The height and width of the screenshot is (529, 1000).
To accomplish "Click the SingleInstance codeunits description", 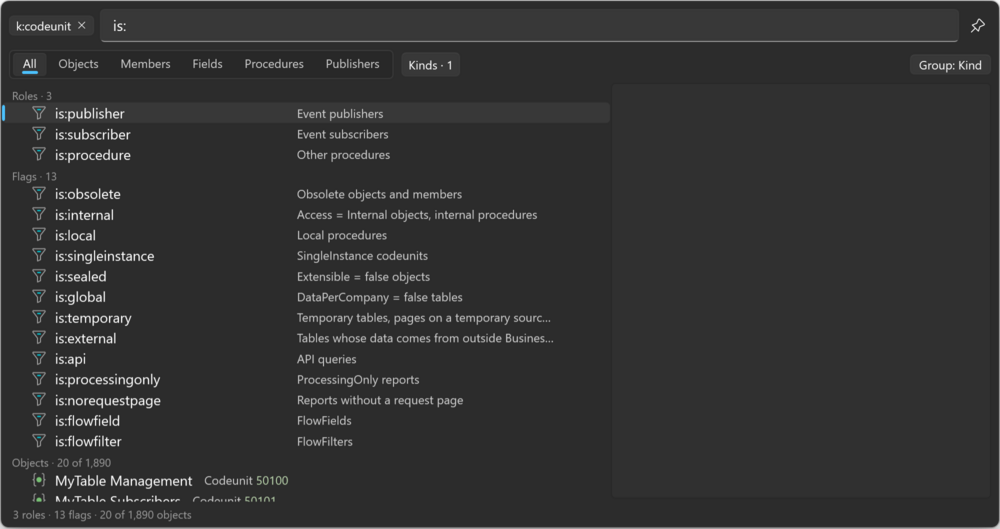I will point(362,255).
